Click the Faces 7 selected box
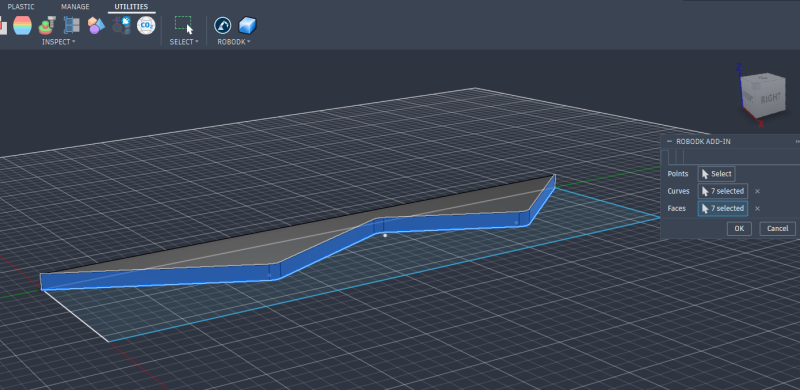This screenshot has width=800, height=390. click(722, 208)
